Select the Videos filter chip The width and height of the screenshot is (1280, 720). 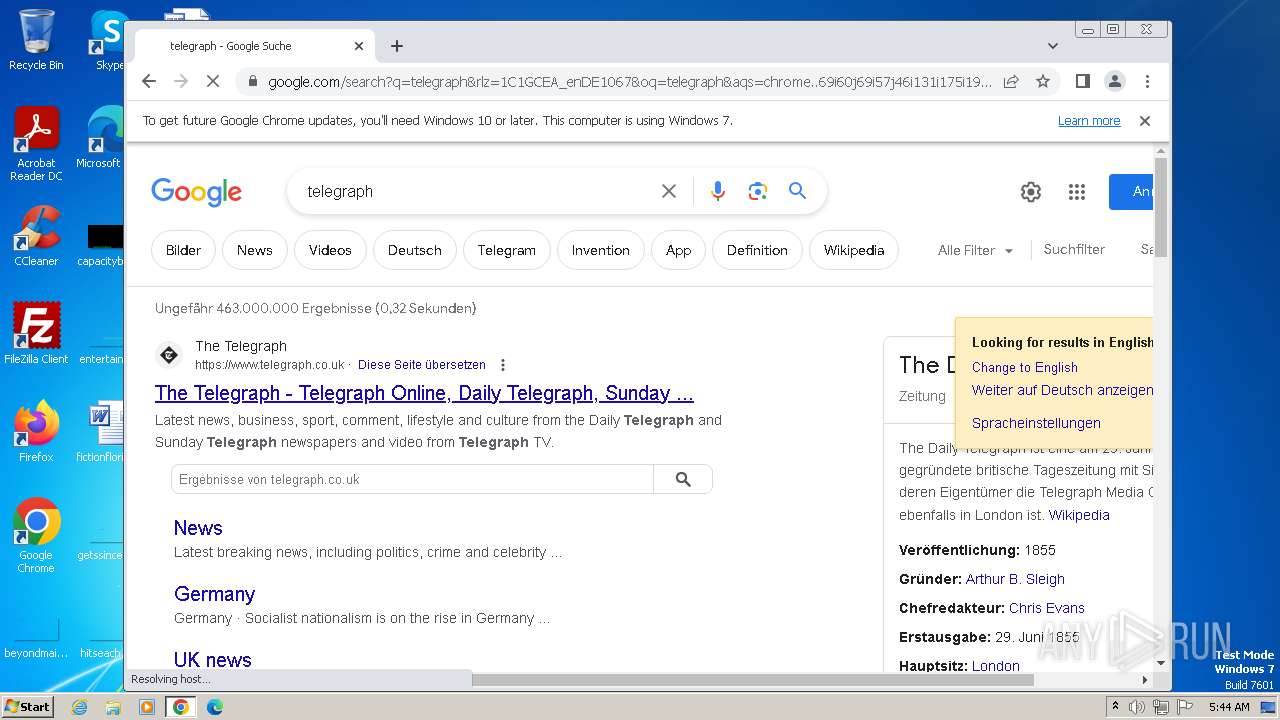(330, 250)
